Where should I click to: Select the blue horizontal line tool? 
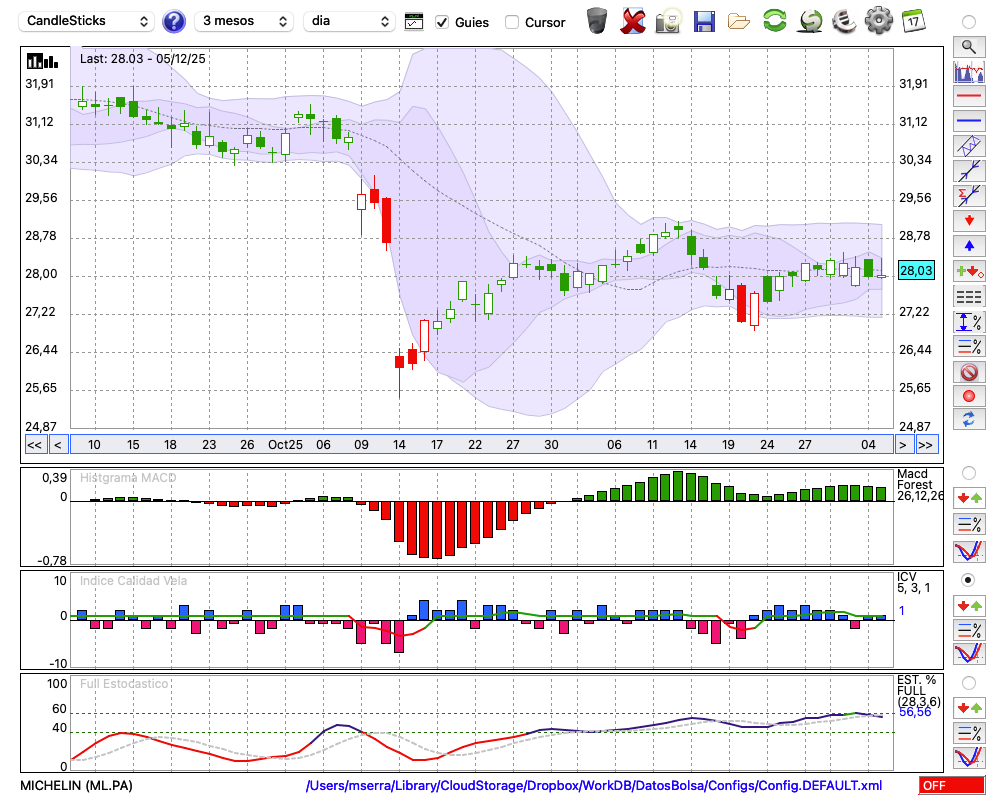point(968,121)
